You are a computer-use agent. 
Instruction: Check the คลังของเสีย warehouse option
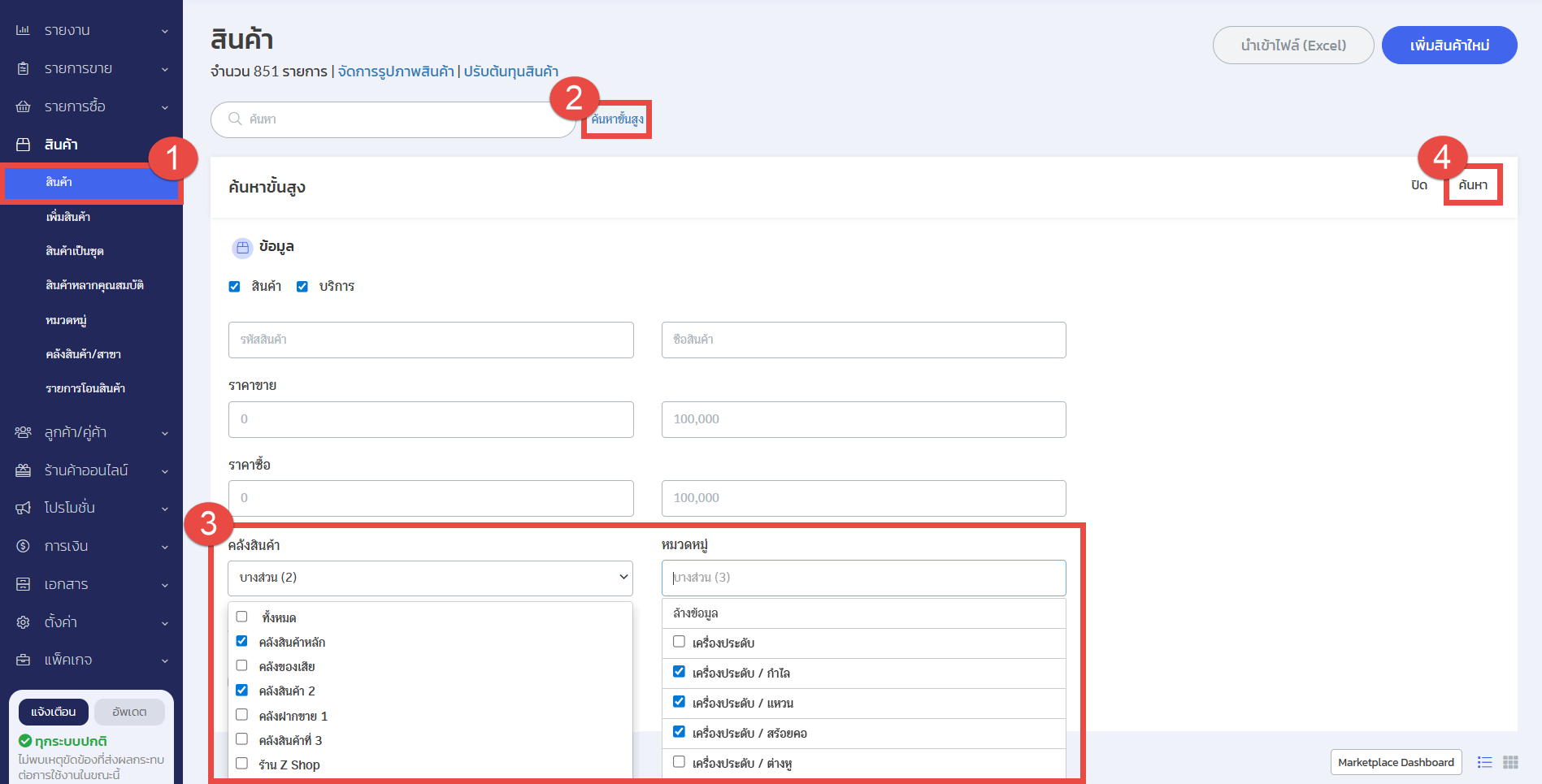[241, 666]
